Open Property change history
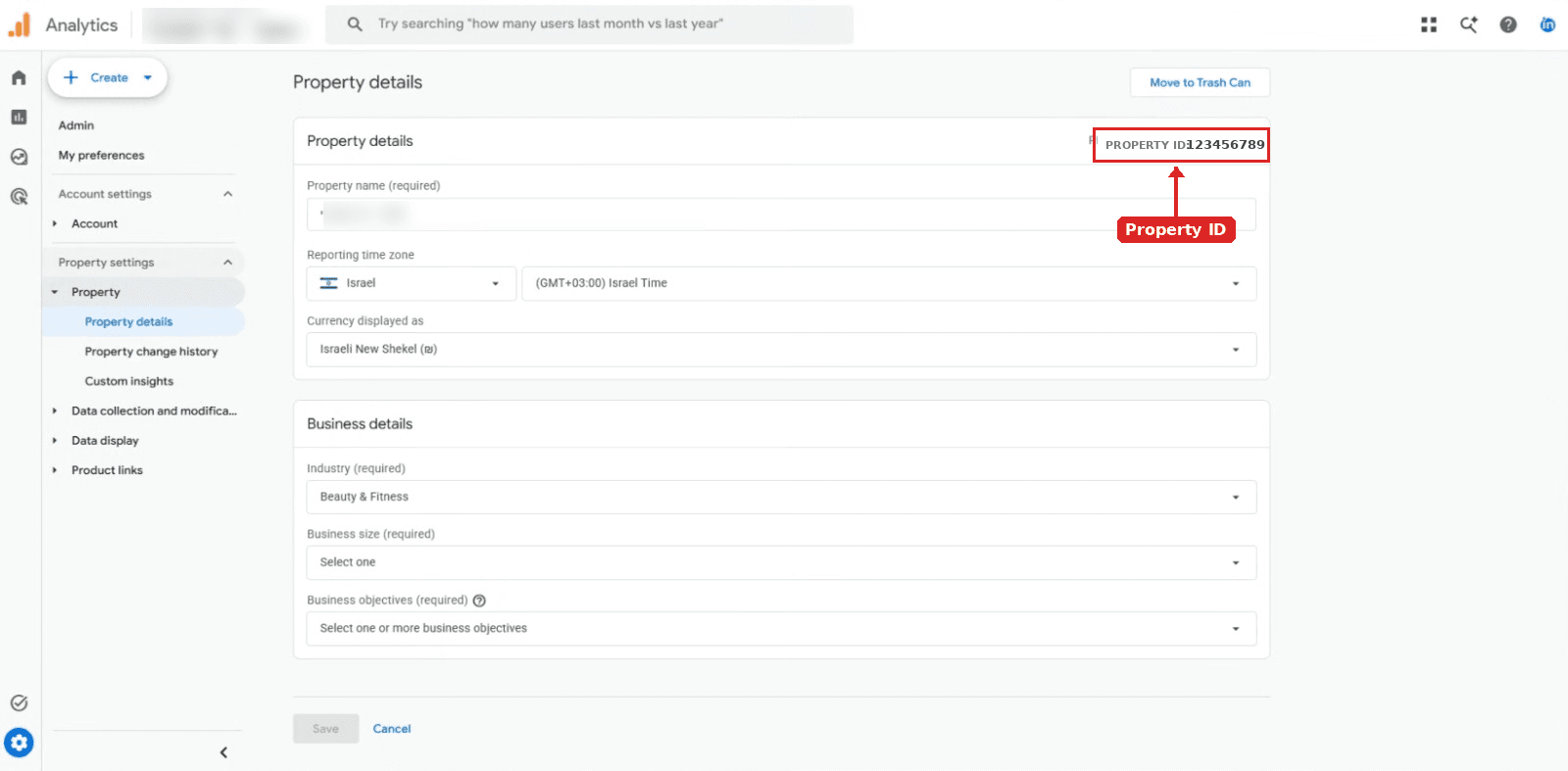1568x771 pixels. coord(151,352)
